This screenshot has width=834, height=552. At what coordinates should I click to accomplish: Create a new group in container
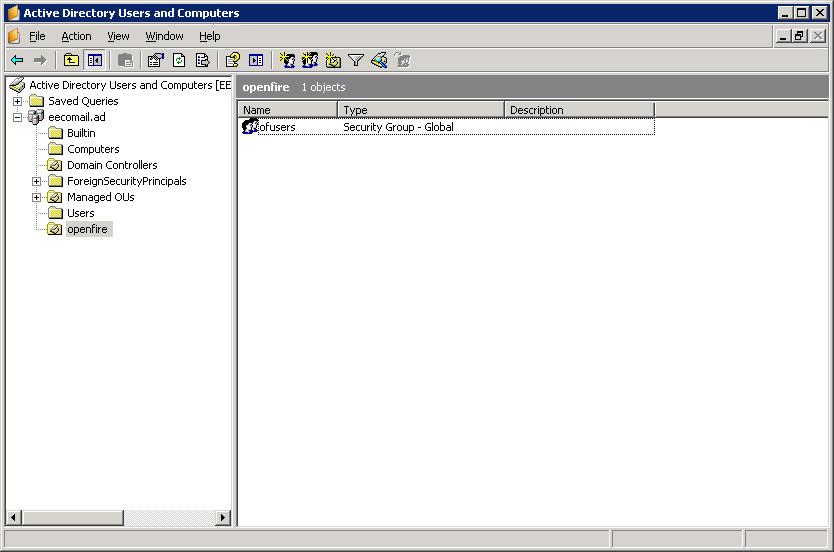click(310, 60)
